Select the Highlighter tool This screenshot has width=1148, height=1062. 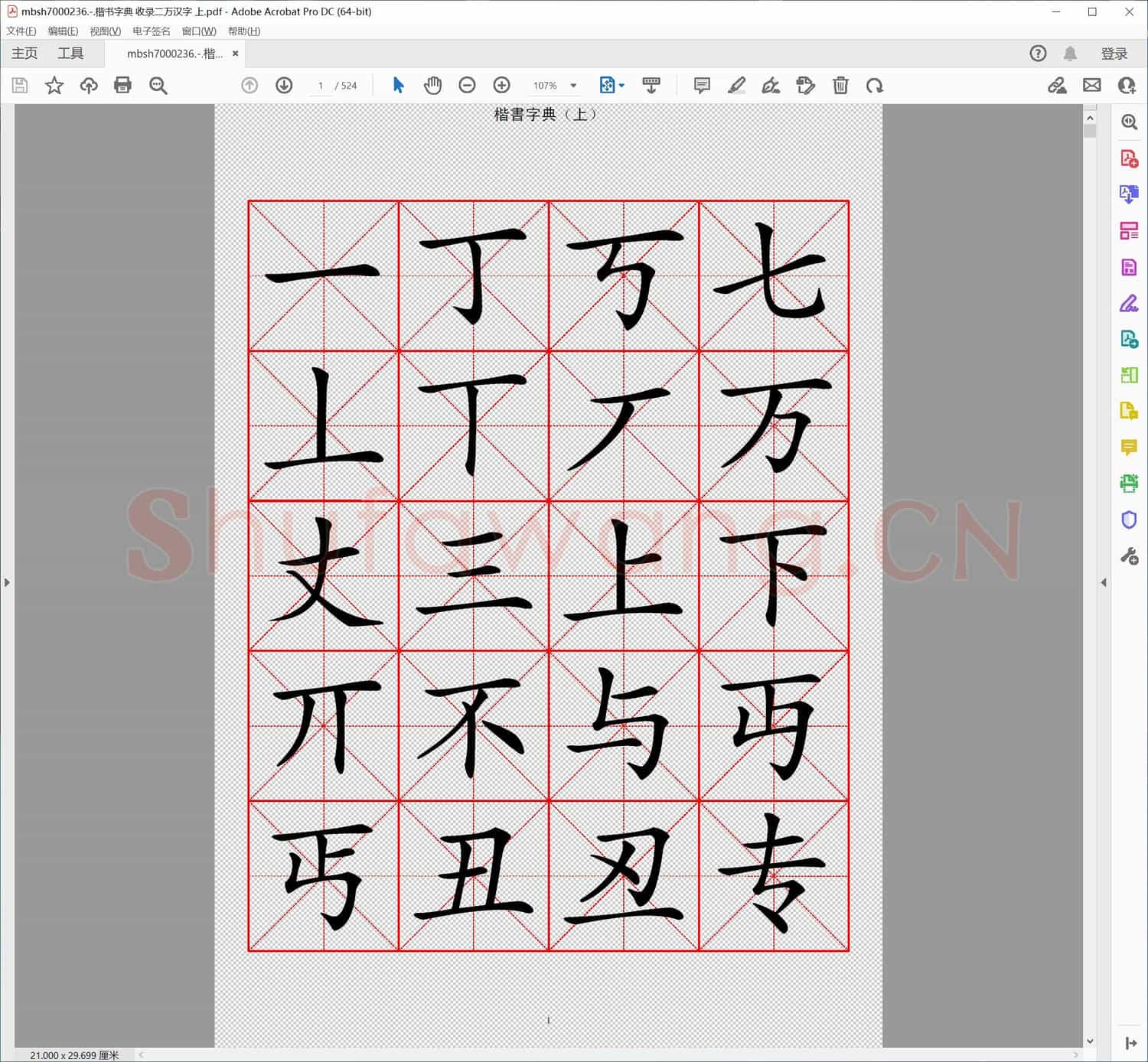tap(736, 85)
